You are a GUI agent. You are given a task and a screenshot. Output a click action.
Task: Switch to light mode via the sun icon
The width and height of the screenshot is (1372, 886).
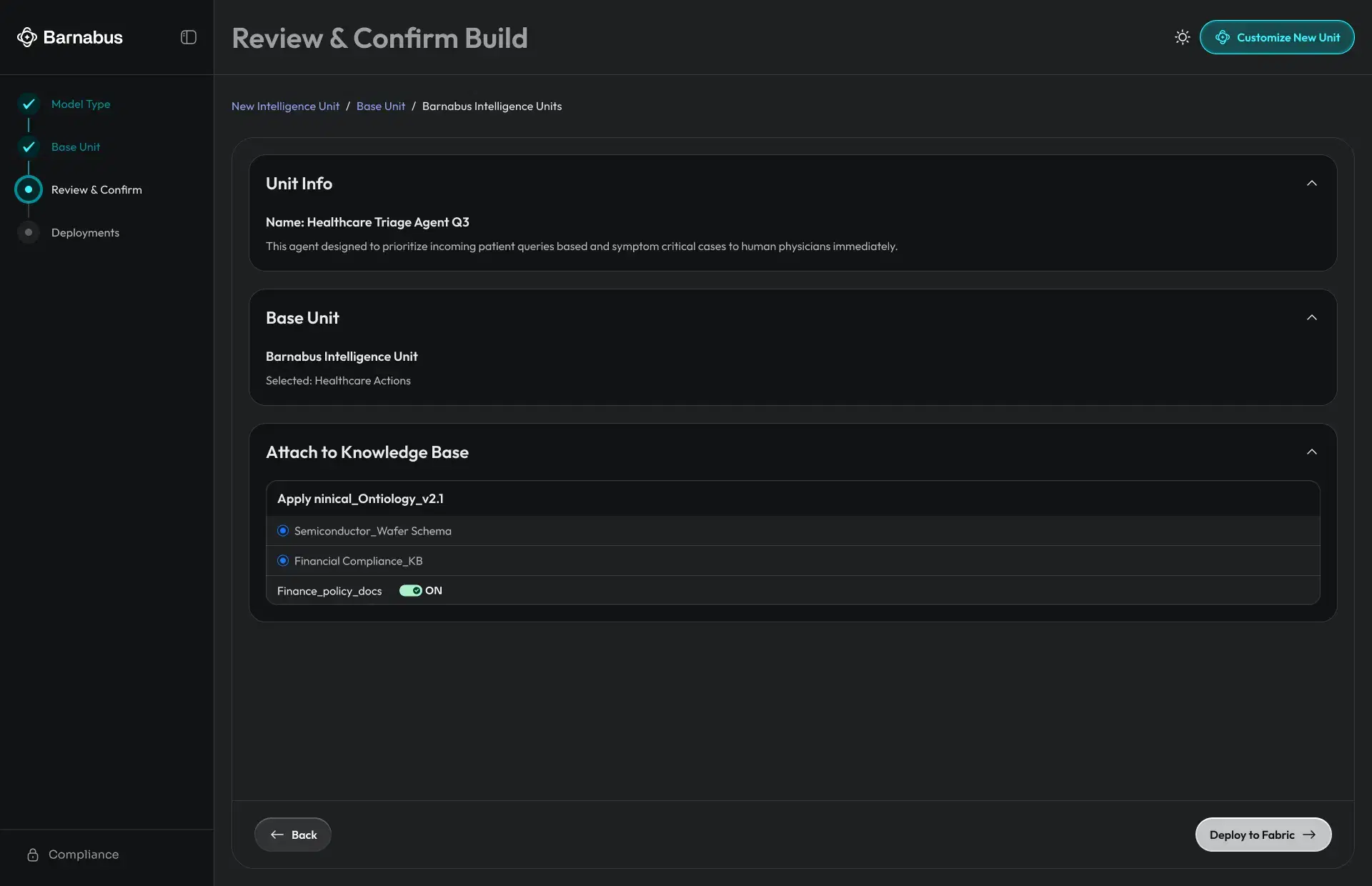coord(1182,36)
